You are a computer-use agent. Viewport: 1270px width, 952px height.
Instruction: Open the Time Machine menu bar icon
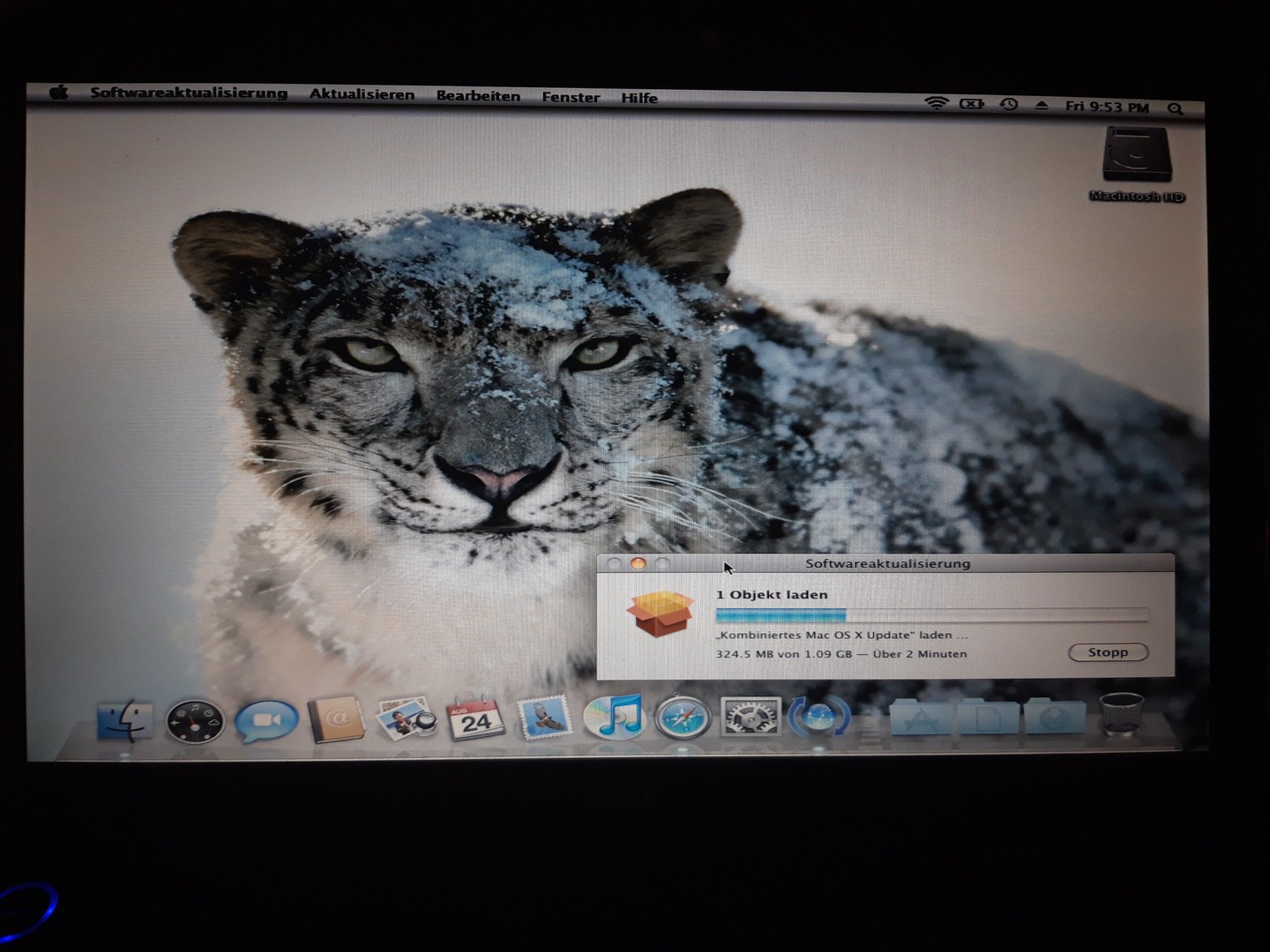1009,105
